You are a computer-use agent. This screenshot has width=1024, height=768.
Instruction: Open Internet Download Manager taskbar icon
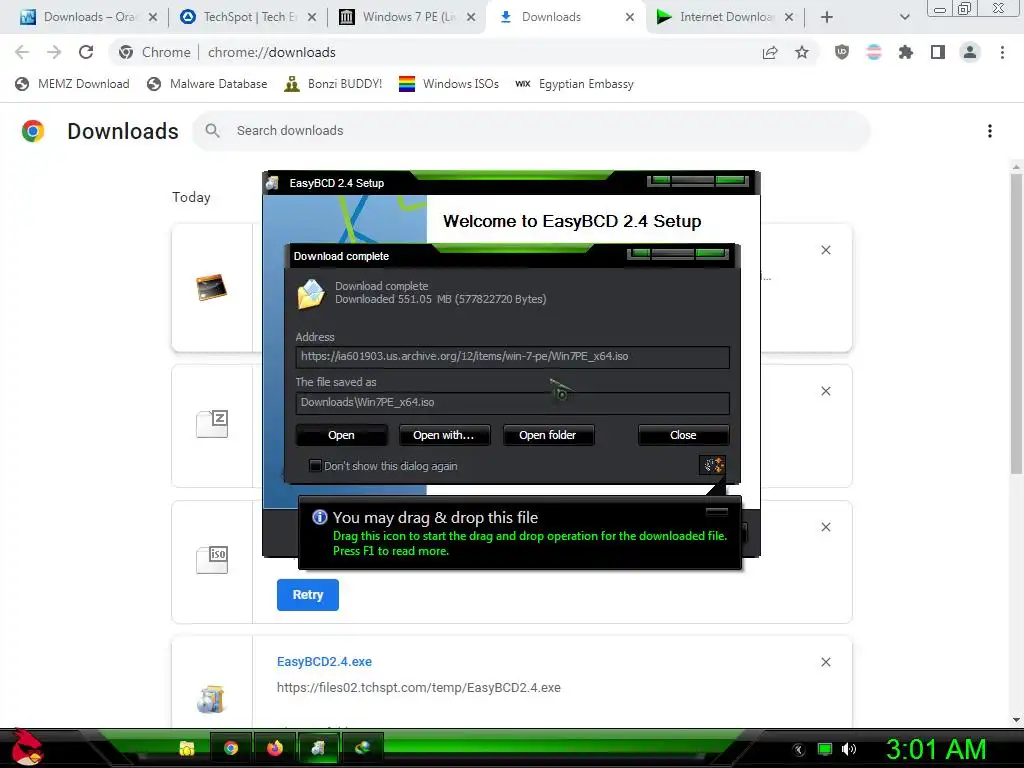click(x=362, y=748)
